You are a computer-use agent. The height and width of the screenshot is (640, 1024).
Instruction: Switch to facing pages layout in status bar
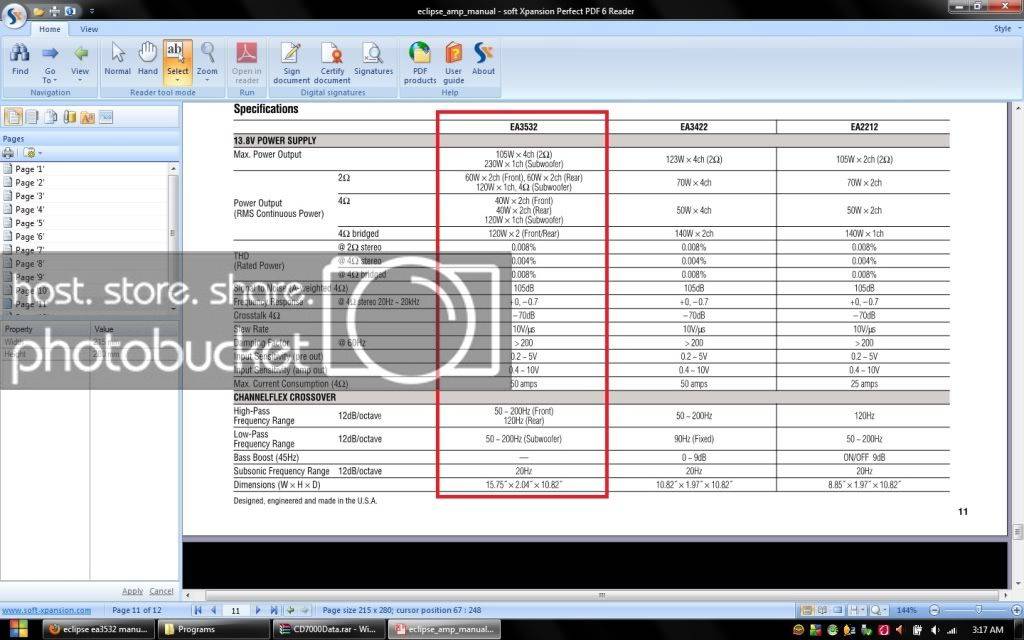(823, 610)
